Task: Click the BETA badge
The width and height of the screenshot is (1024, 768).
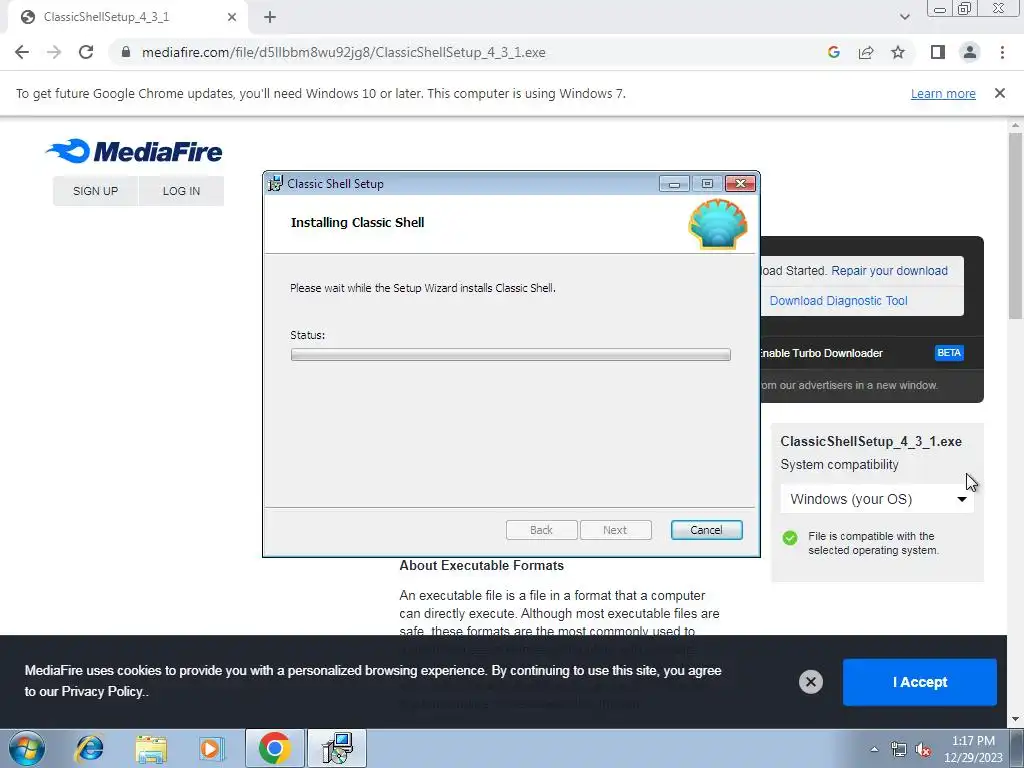Action: tap(949, 353)
